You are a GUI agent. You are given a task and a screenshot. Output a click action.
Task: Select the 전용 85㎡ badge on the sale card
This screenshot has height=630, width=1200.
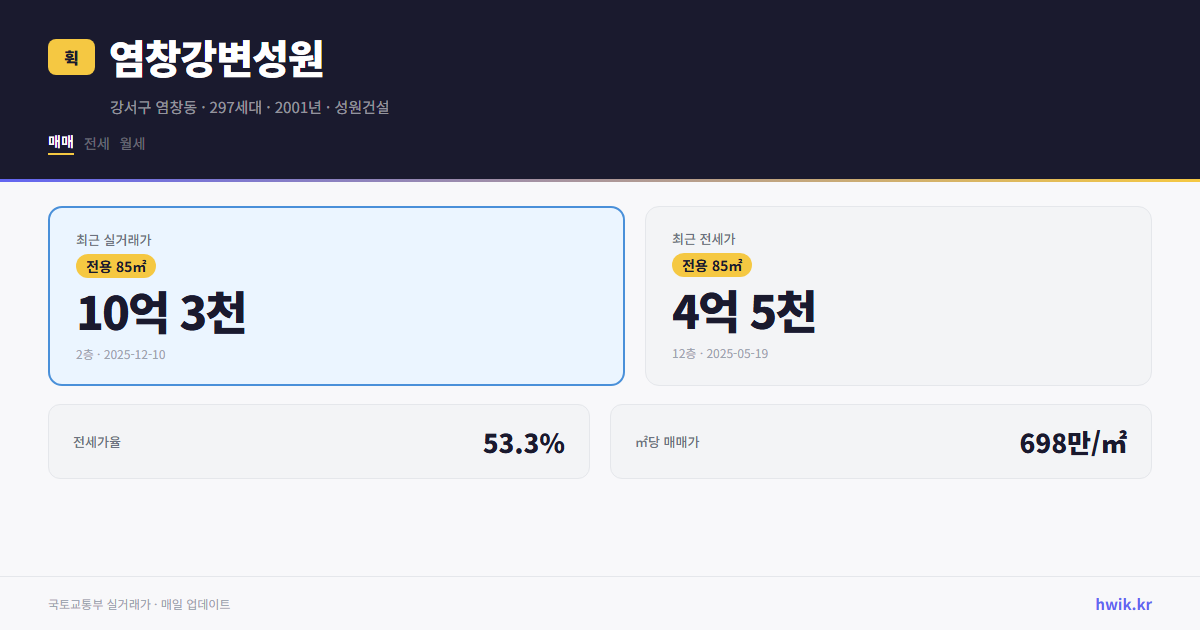point(116,266)
